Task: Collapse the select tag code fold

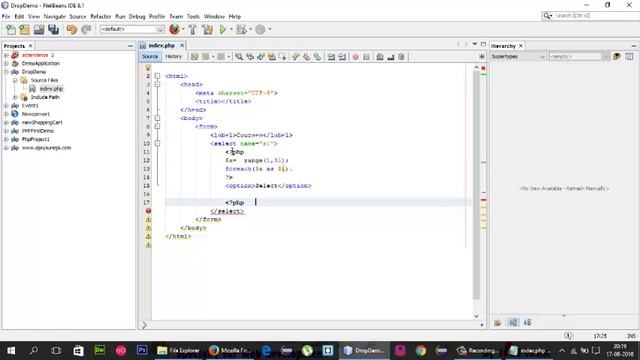Action: pyautogui.click(x=158, y=143)
